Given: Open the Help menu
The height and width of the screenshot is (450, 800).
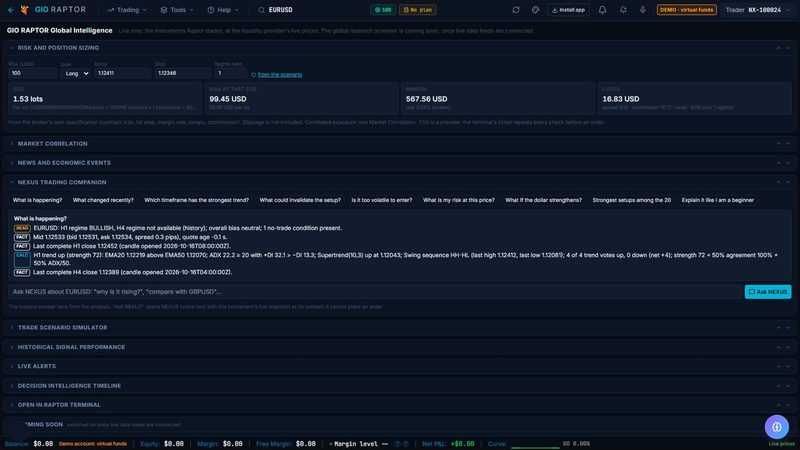Looking at the screenshot, I should click(x=223, y=10).
